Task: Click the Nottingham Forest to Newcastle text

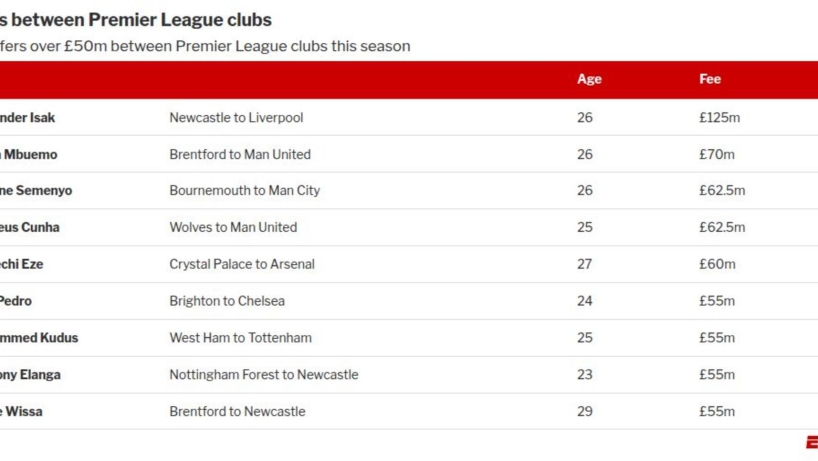Action: click(x=264, y=375)
